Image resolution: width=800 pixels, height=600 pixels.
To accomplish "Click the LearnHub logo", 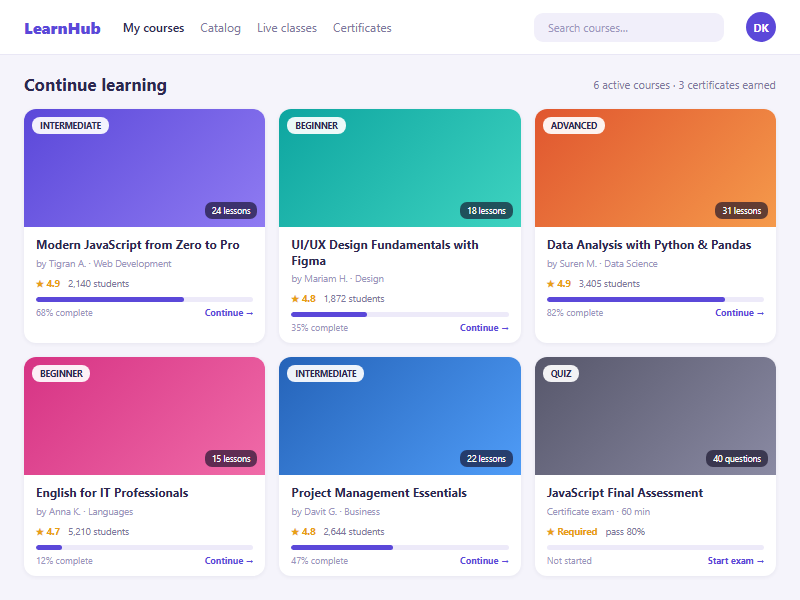I will (62, 28).
